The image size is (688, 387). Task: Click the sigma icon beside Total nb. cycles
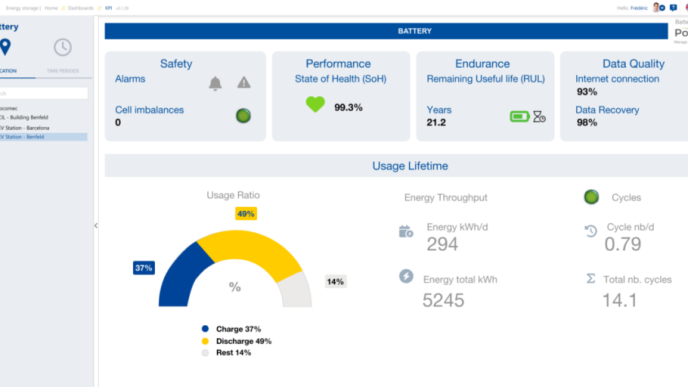[591, 279]
